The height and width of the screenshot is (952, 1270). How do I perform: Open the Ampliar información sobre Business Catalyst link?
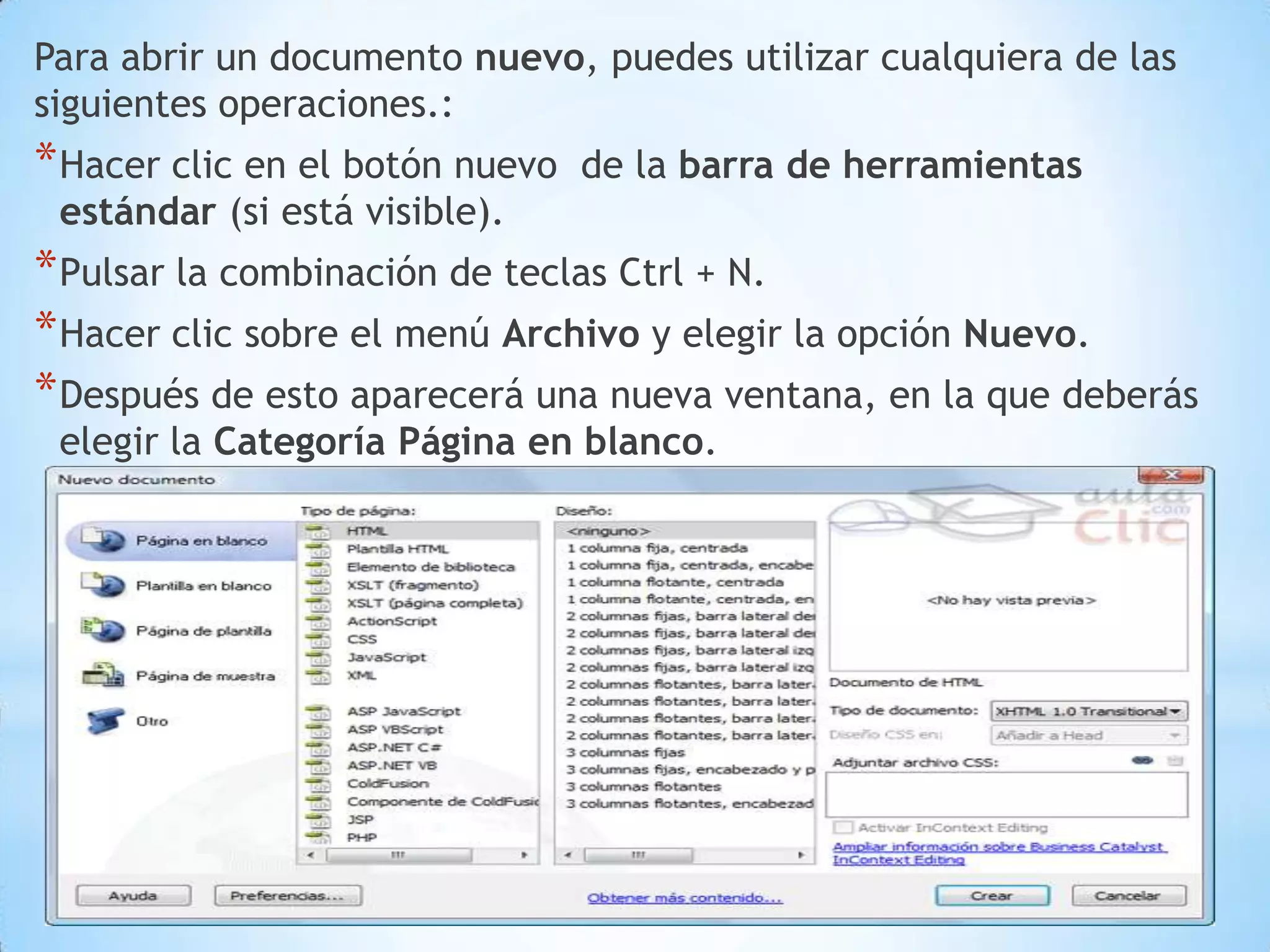click(1000, 853)
